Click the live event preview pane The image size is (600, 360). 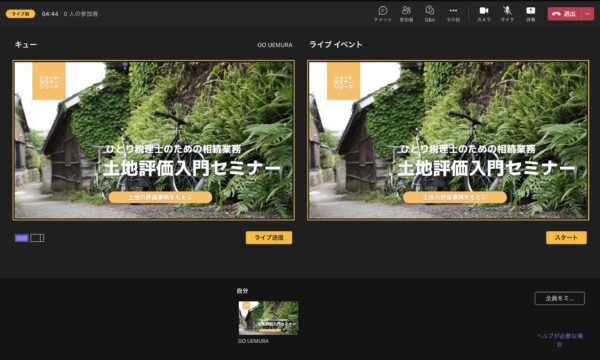coord(448,140)
